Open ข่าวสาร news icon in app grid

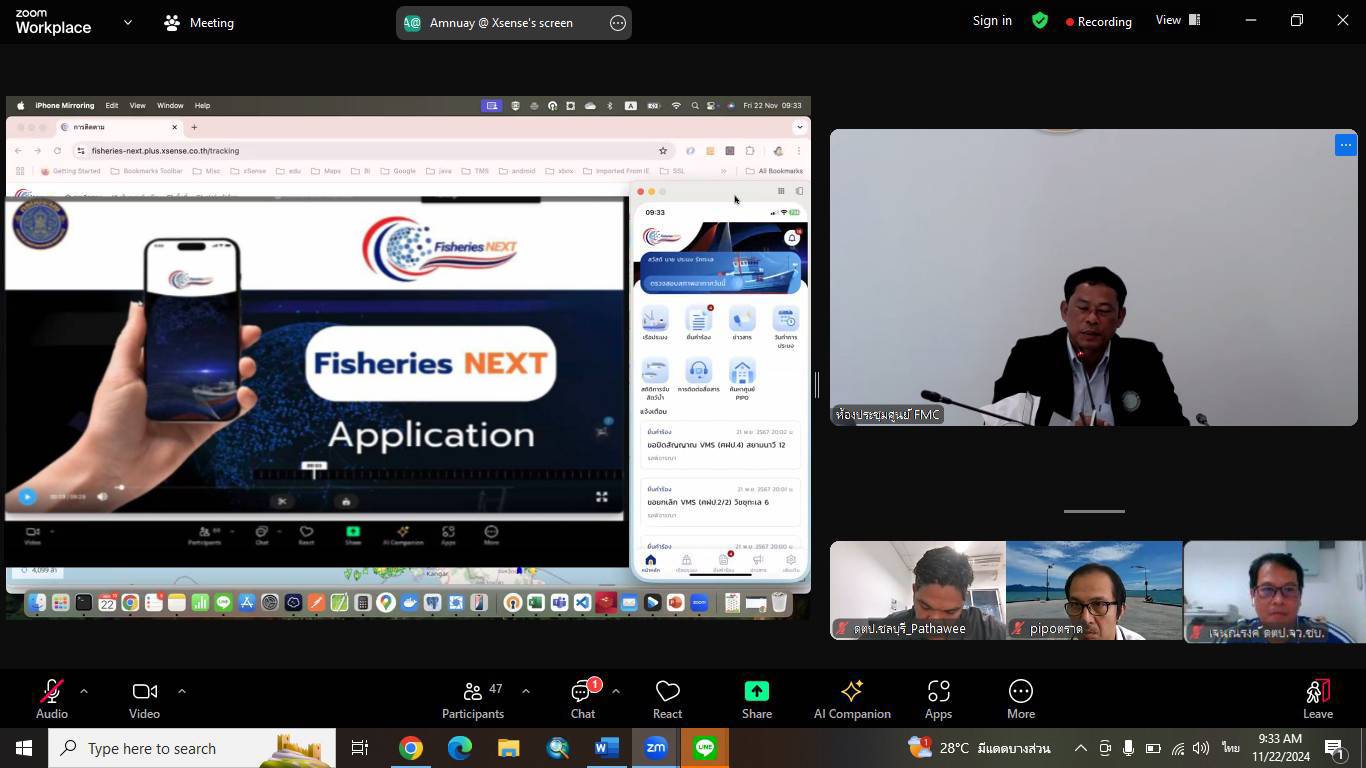[742, 324]
